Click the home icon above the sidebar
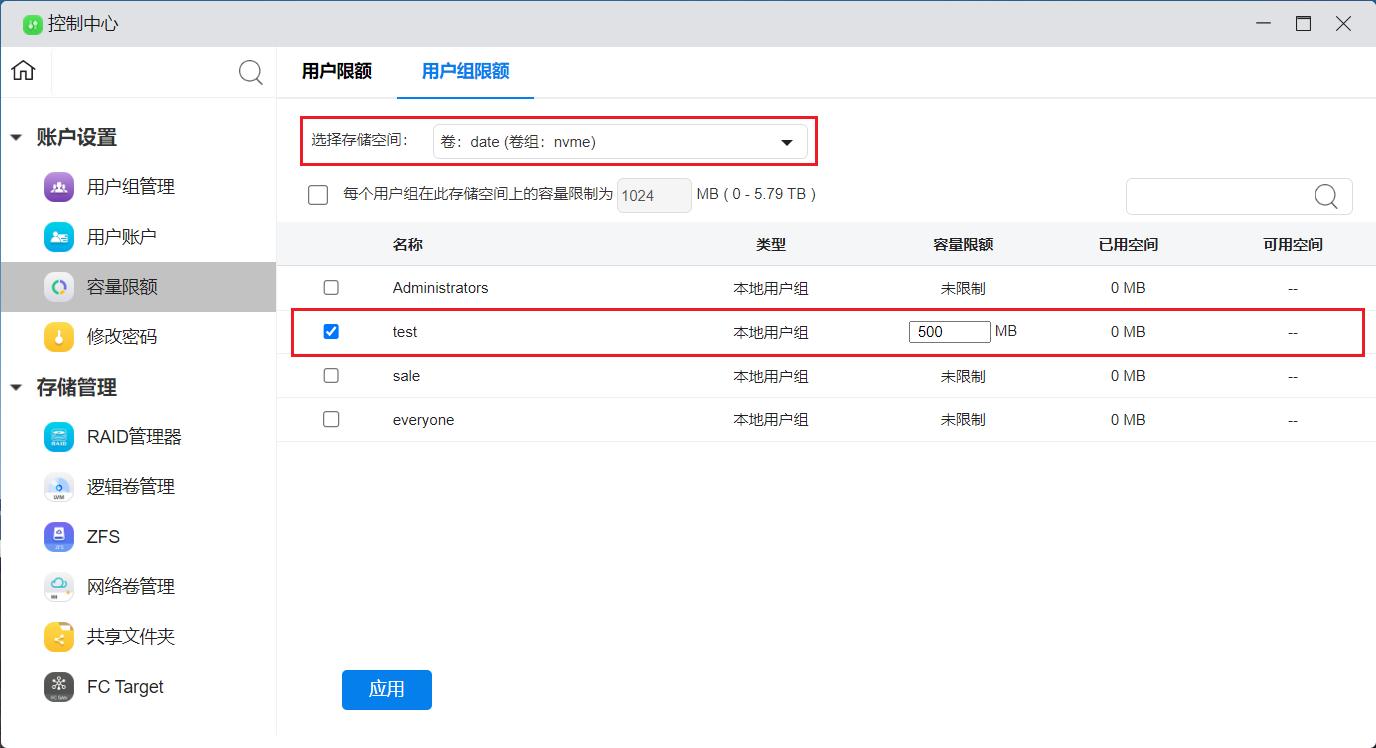This screenshot has height=748, width=1376. pos(23,71)
